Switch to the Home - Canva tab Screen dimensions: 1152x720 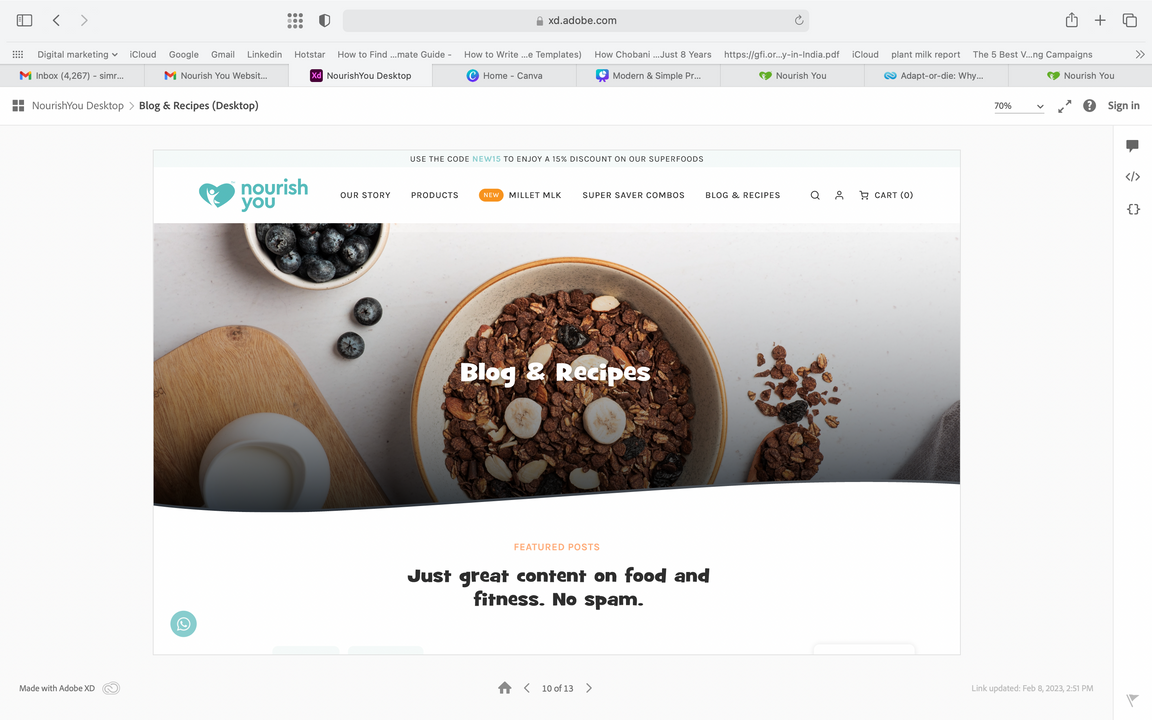504,76
